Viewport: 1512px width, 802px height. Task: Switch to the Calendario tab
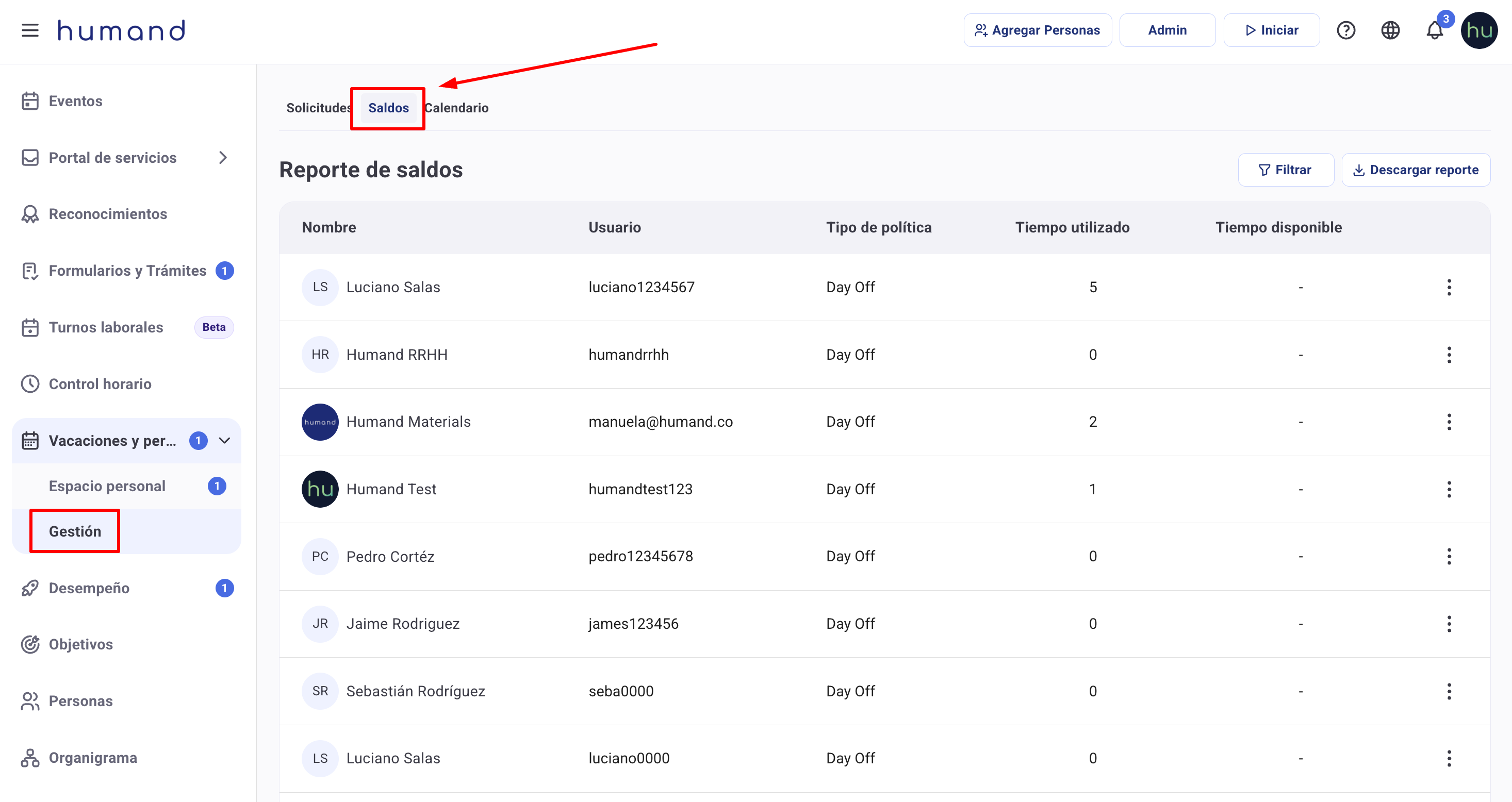457,108
